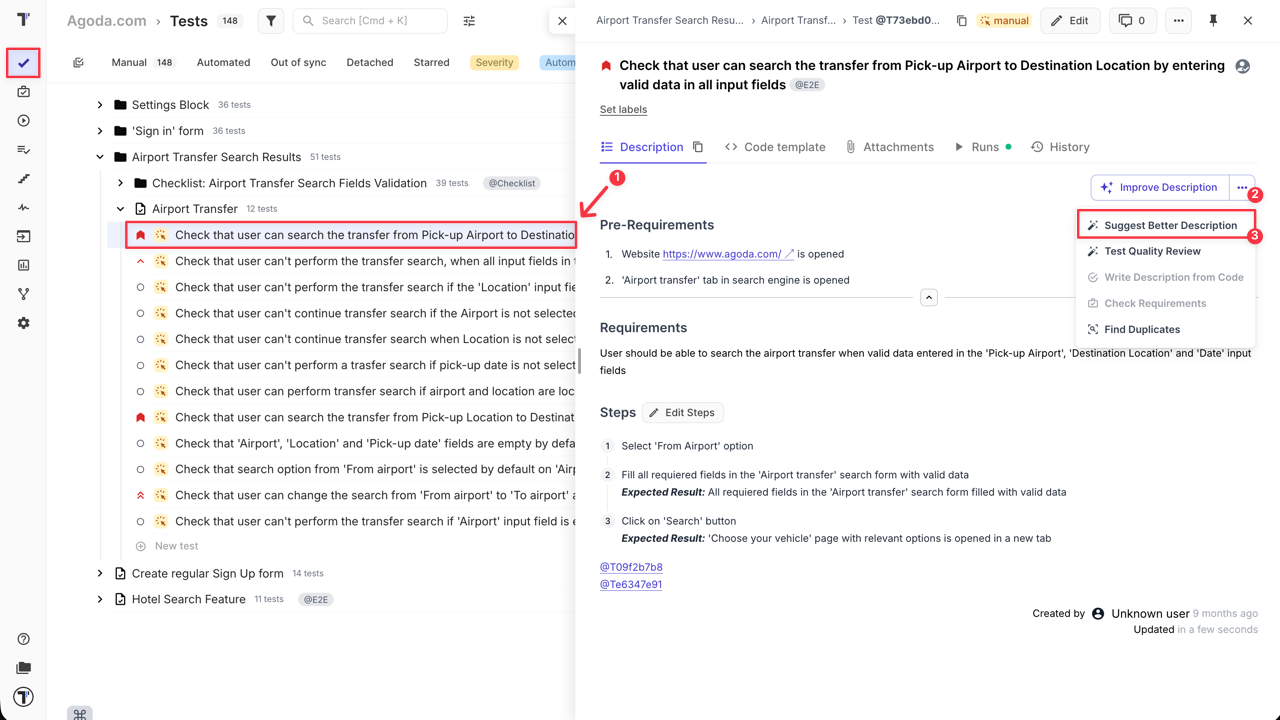Collapse the Airport Transfer Search Results folder
The height and width of the screenshot is (720, 1280).
point(98,156)
